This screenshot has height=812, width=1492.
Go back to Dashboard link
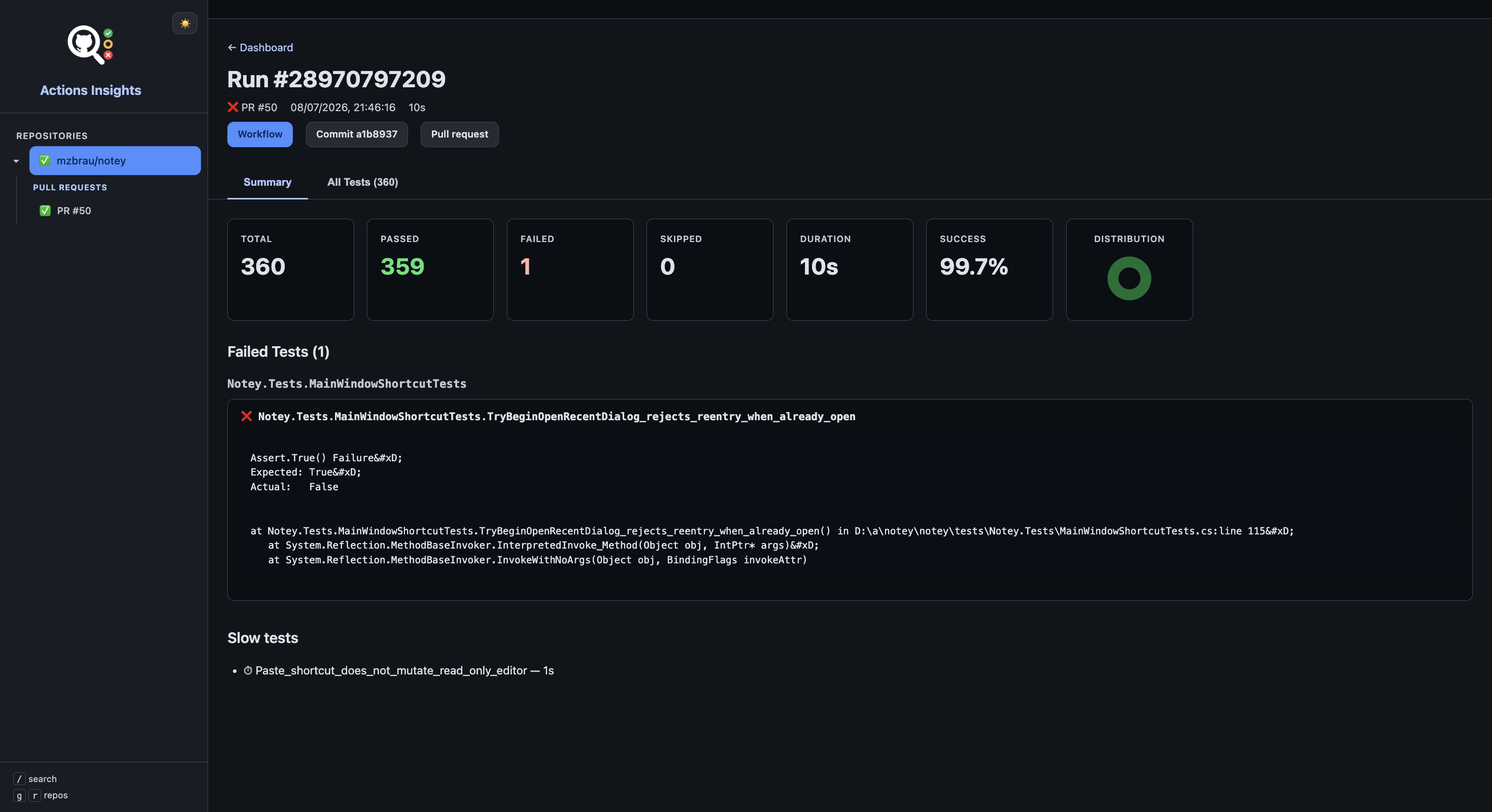click(260, 48)
